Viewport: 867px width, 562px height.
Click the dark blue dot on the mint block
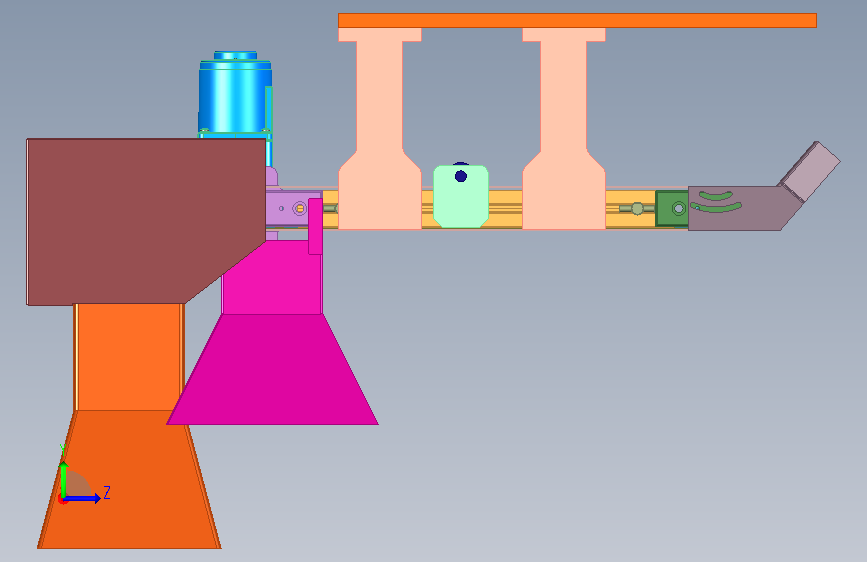point(461,176)
